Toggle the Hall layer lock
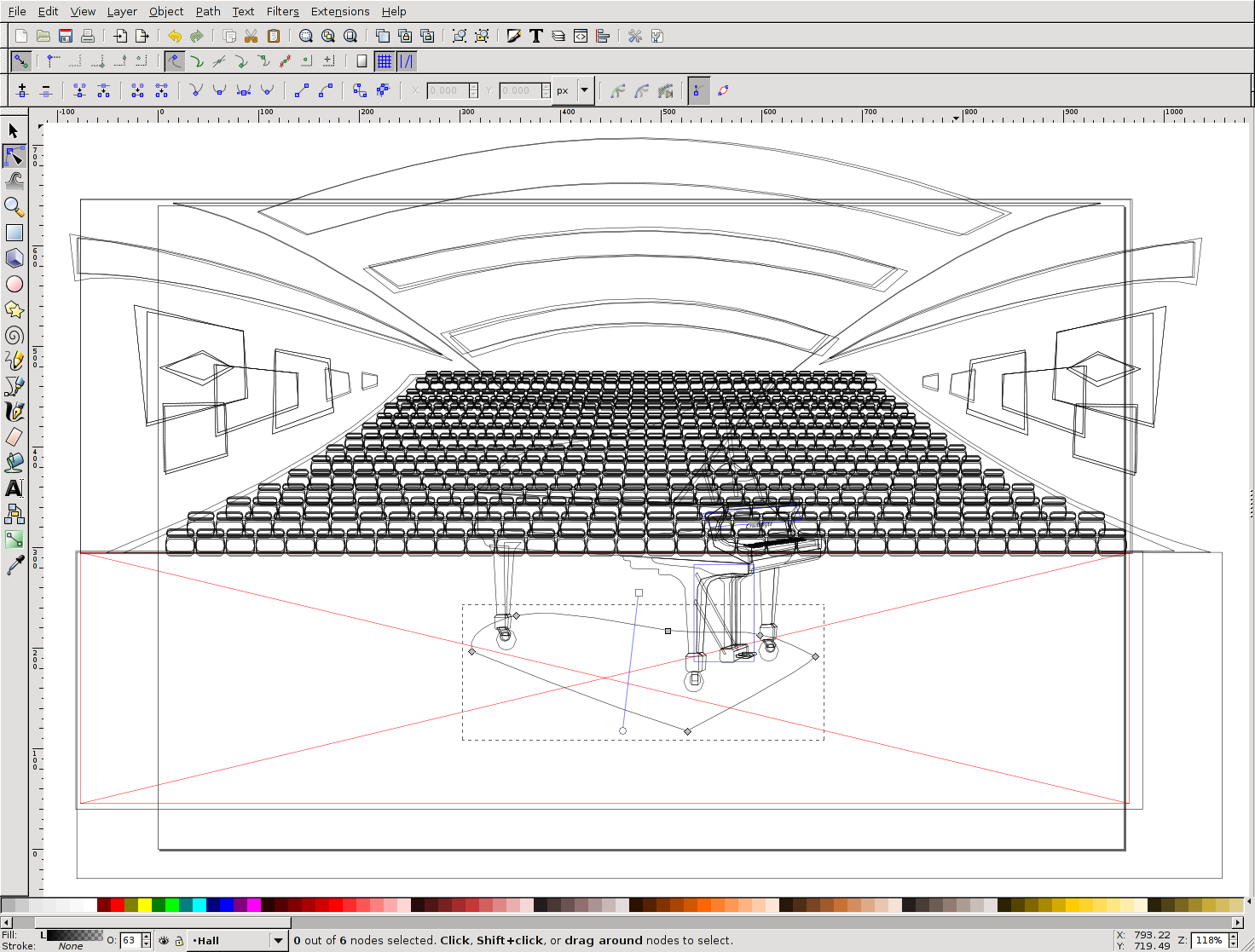Viewport: 1255px width, 952px height. [x=179, y=941]
